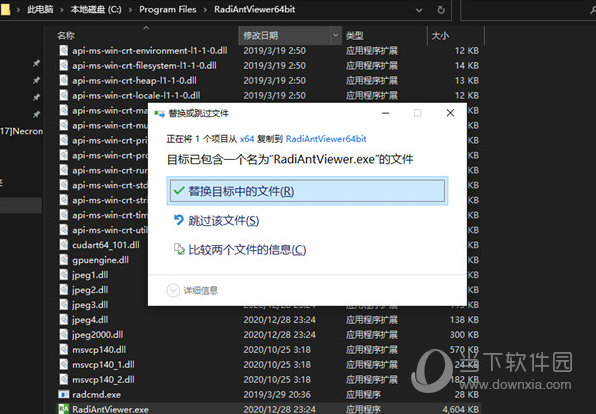The image size is (596, 414).
Task: Select file api-ms-win-crt-environment-l1-1-0.dll
Action: coord(150,51)
